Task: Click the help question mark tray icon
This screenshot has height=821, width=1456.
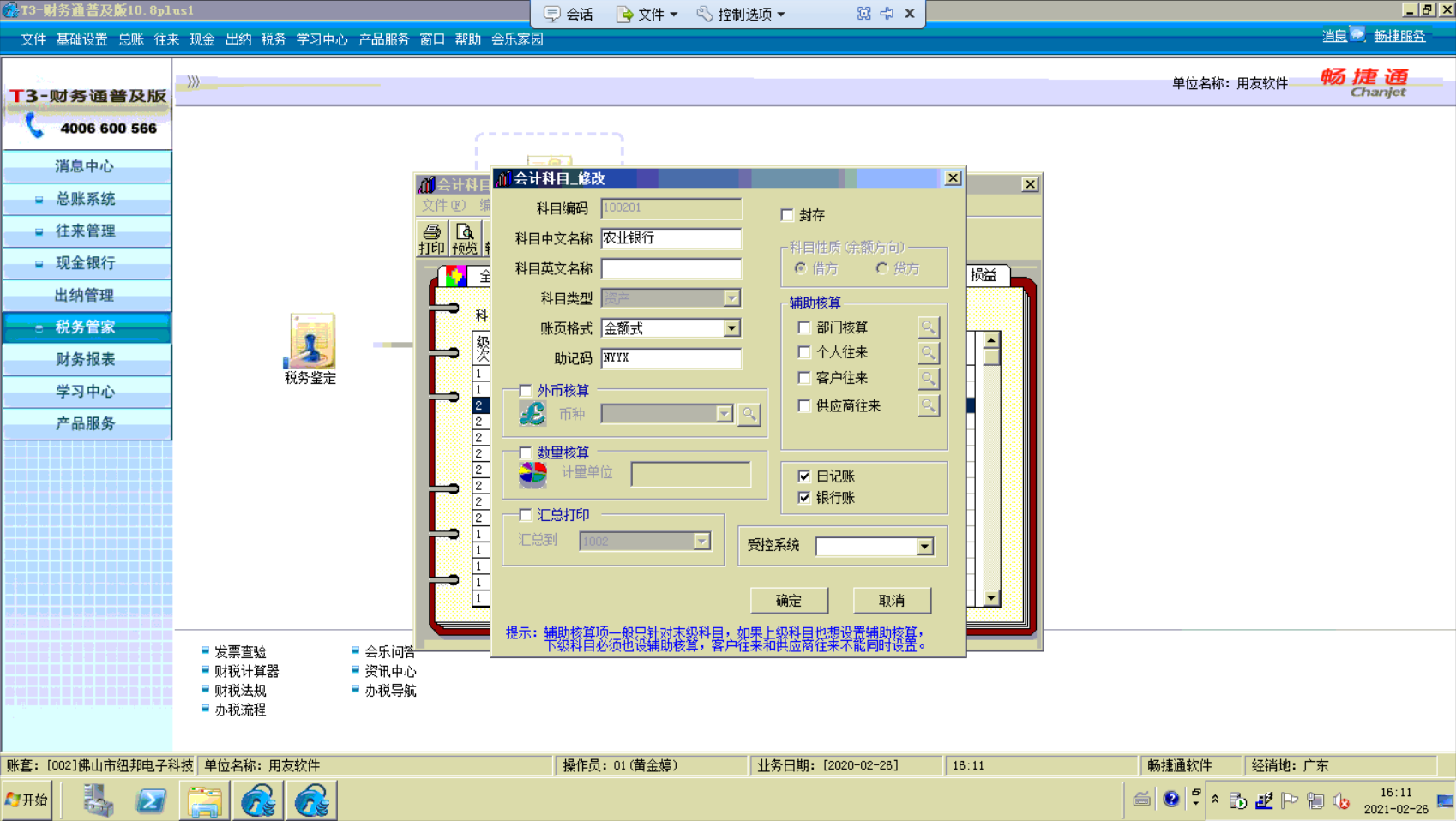Action: [x=1170, y=800]
